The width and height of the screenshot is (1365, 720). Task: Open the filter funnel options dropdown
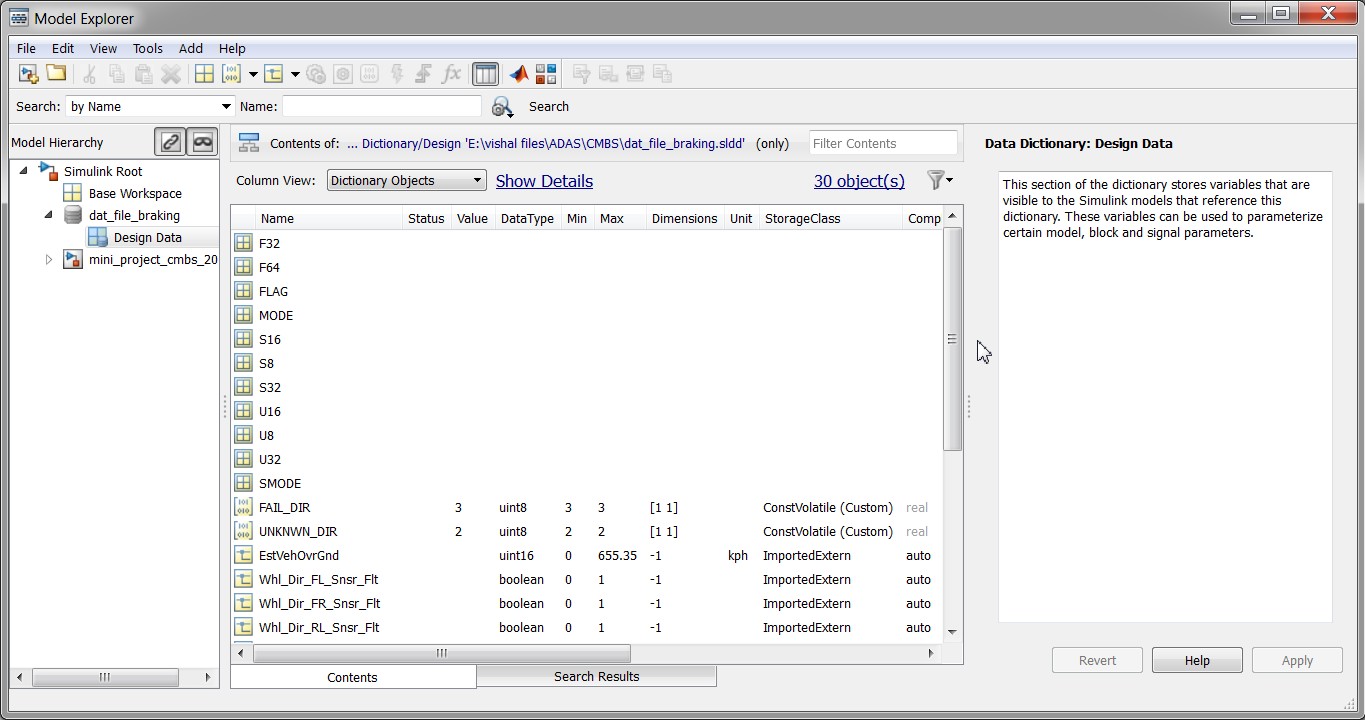939,180
